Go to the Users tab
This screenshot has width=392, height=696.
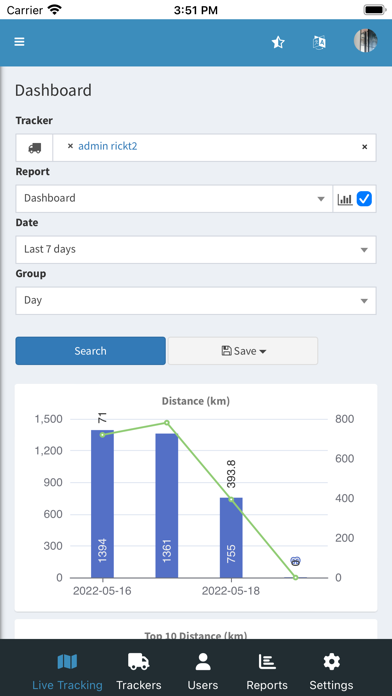pyautogui.click(x=203, y=671)
